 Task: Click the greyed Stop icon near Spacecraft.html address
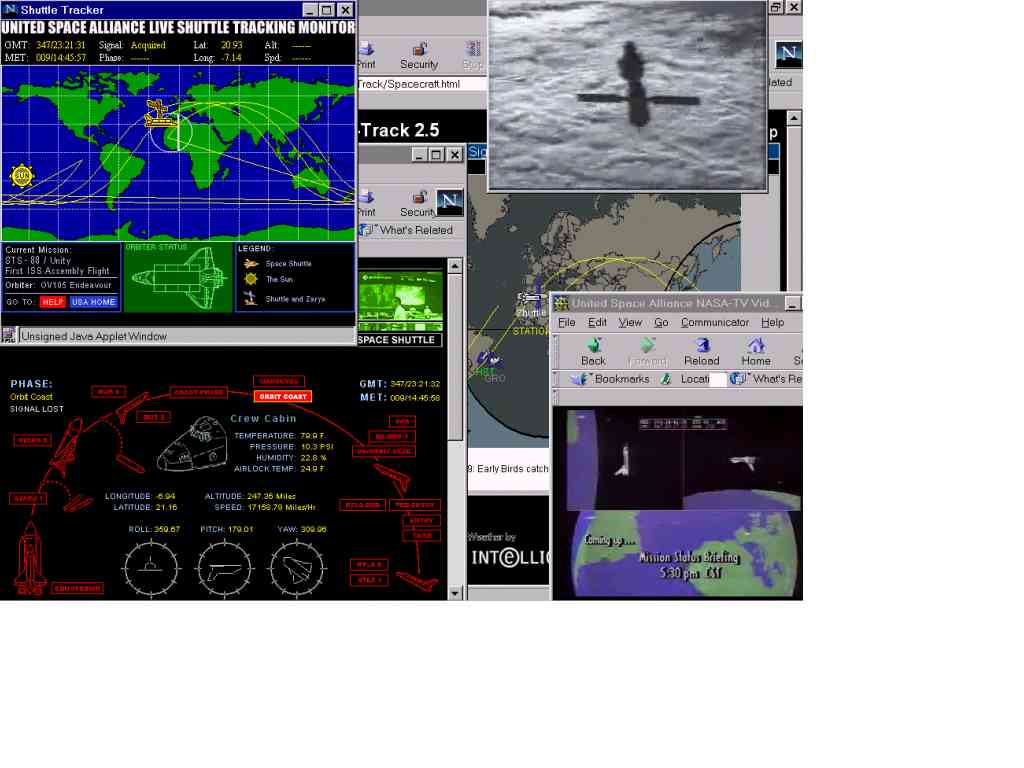[x=473, y=56]
